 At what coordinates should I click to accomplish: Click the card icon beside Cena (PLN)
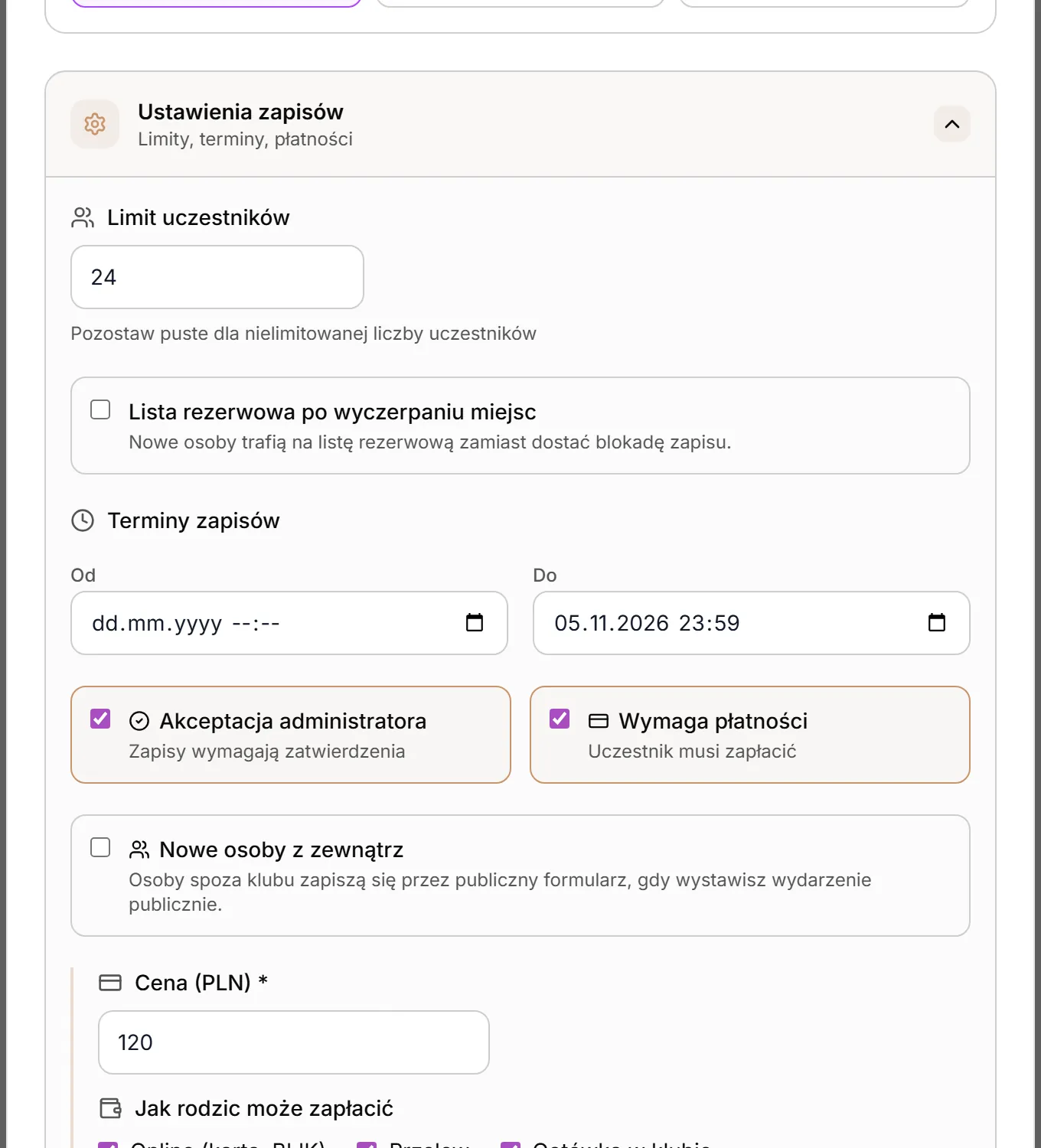point(110,983)
